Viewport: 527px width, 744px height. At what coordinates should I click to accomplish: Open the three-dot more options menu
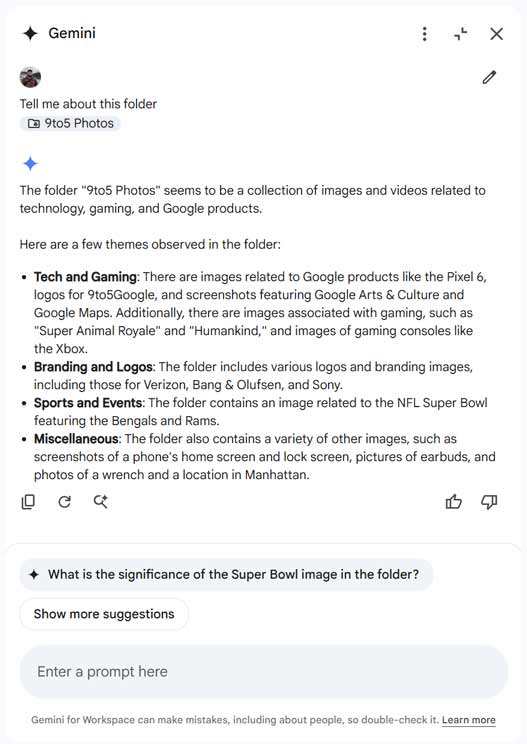425,34
